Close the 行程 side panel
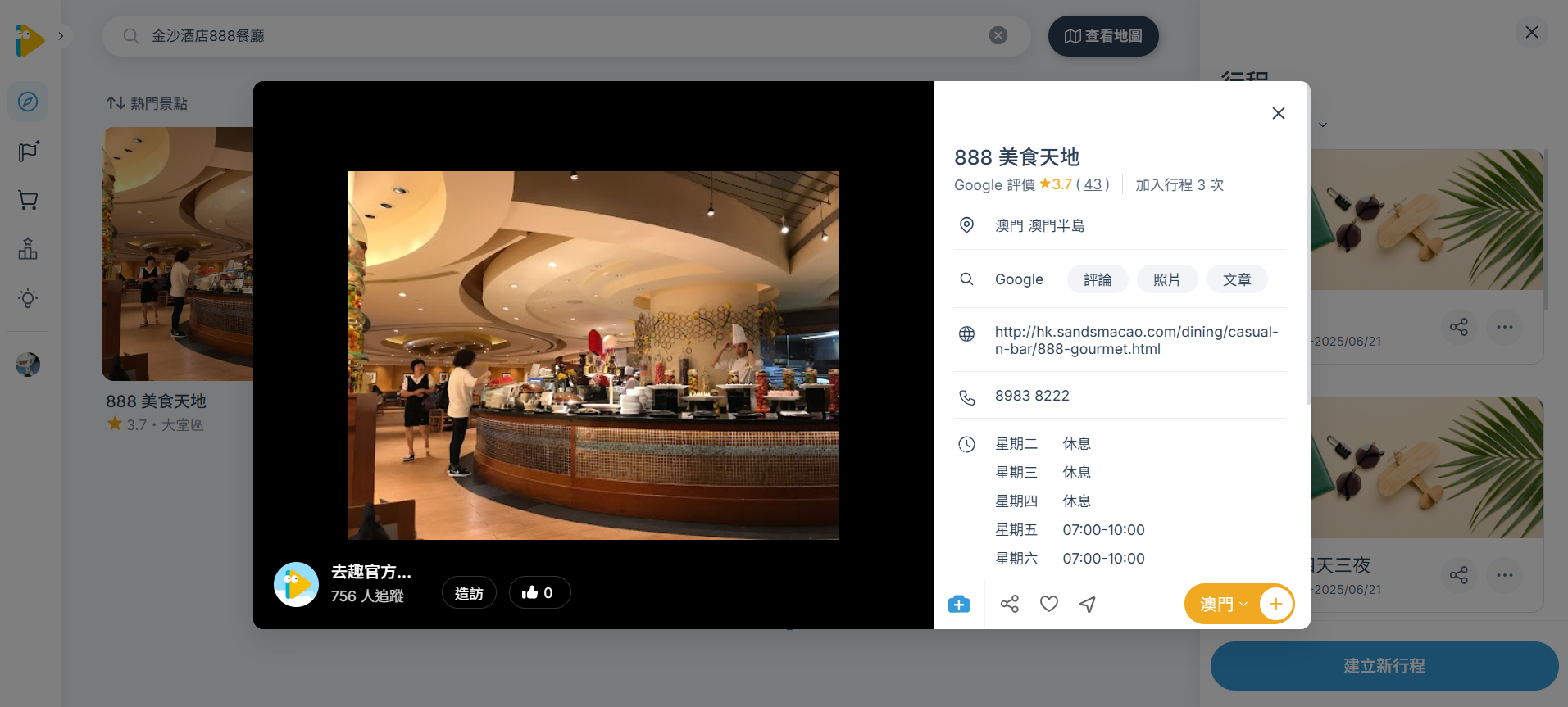The width and height of the screenshot is (1568, 707). [x=1531, y=32]
